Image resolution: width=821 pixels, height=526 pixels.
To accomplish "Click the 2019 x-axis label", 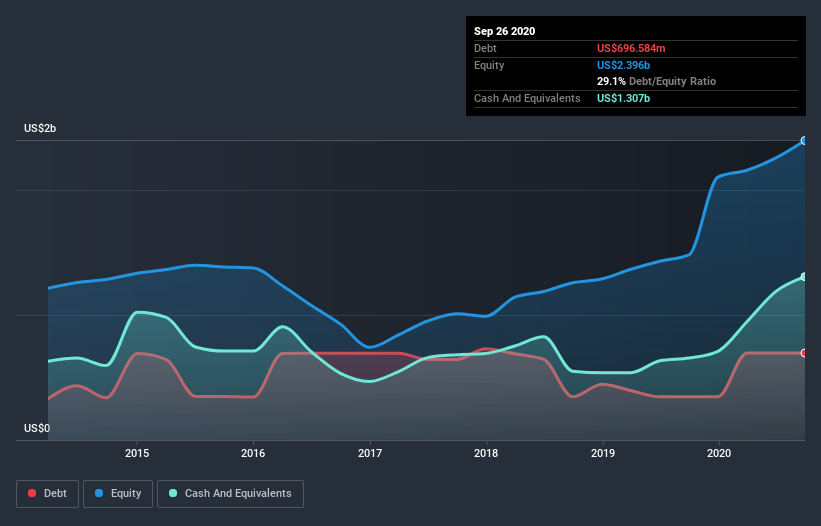I will coord(603,453).
